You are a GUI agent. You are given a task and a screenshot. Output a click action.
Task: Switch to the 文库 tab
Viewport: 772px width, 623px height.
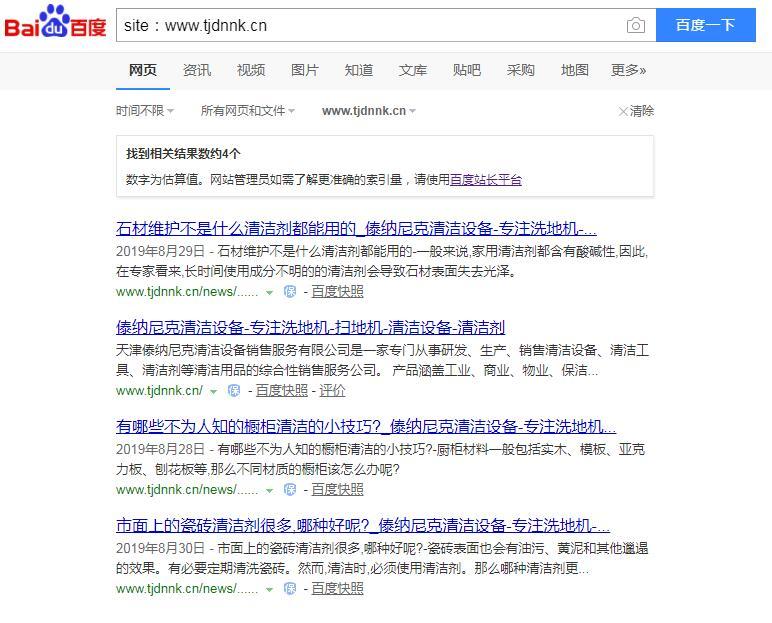[413, 70]
